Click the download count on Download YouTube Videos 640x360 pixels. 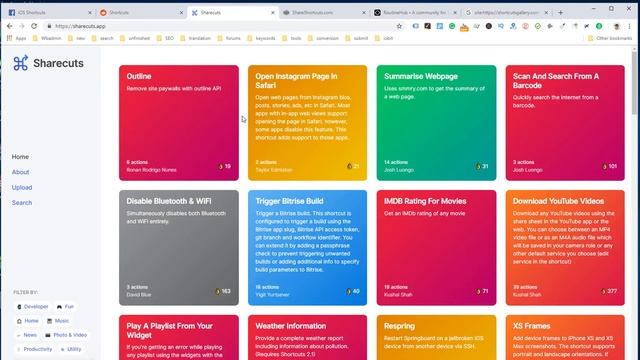tap(609, 291)
